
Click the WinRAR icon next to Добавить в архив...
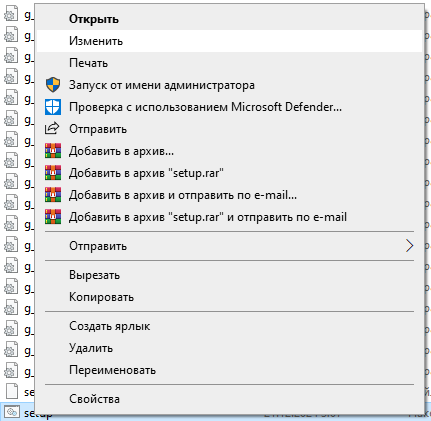[x=53, y=151]
